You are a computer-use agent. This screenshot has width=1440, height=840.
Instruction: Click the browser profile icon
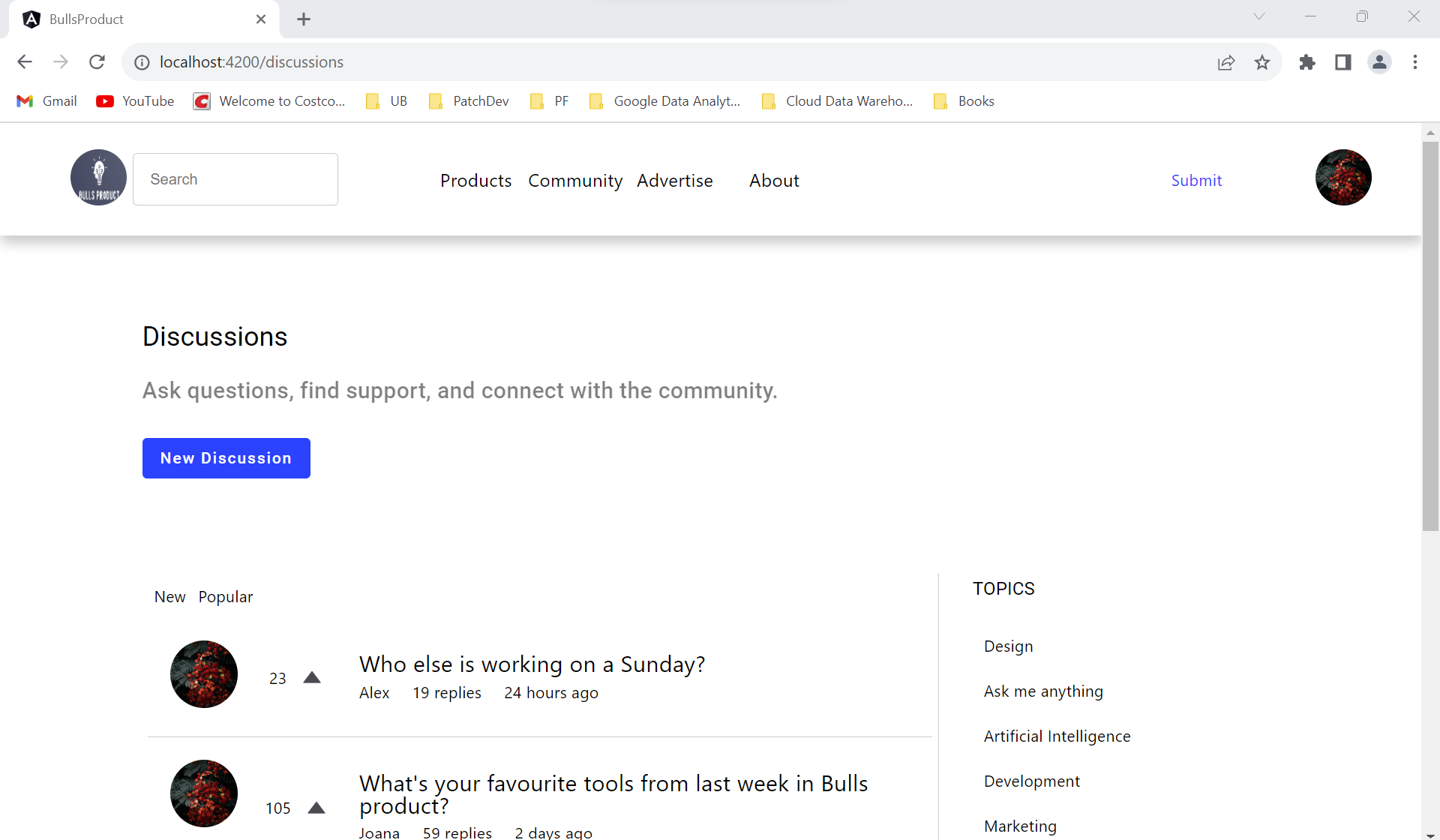1380,62
